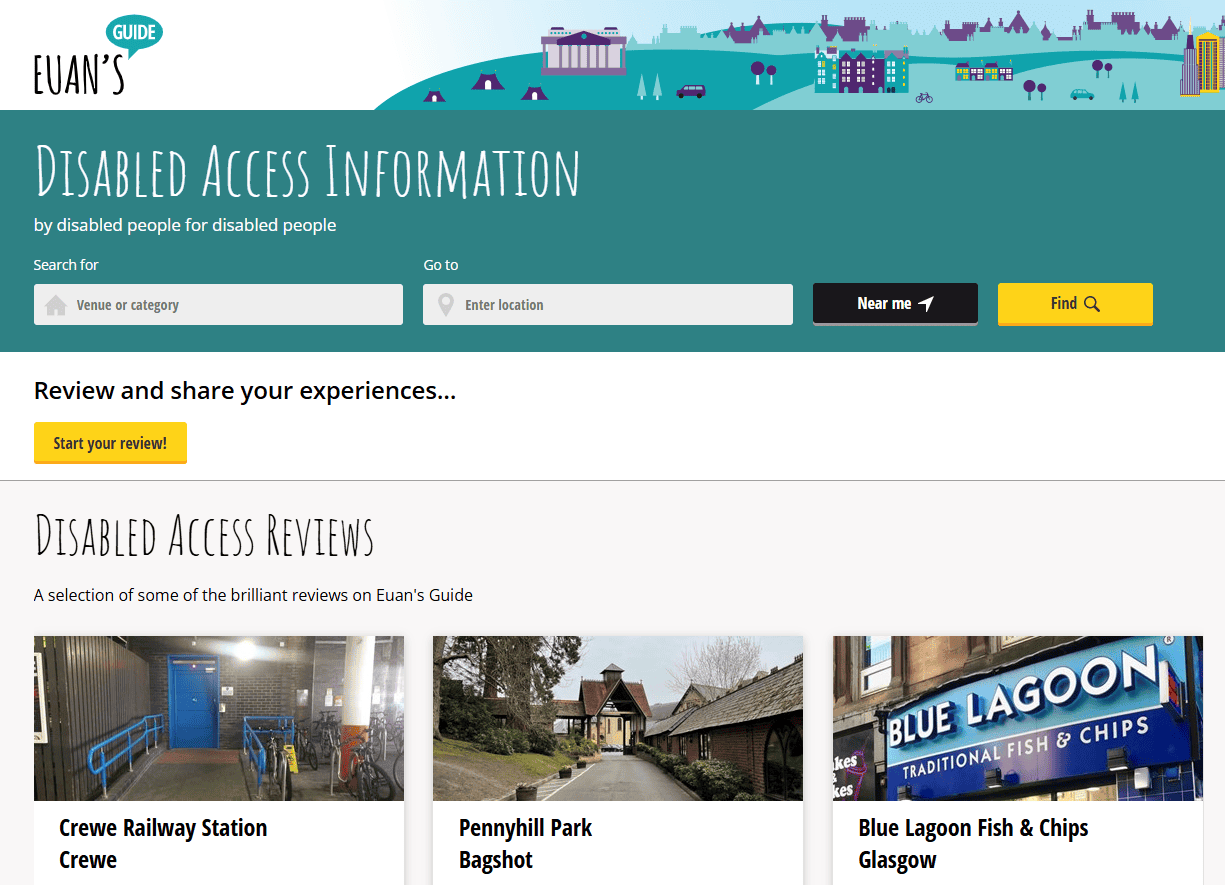Open the Pennyhill Park photo
The width and height of the screenshot is (1225, 885).
click(617, 718)
